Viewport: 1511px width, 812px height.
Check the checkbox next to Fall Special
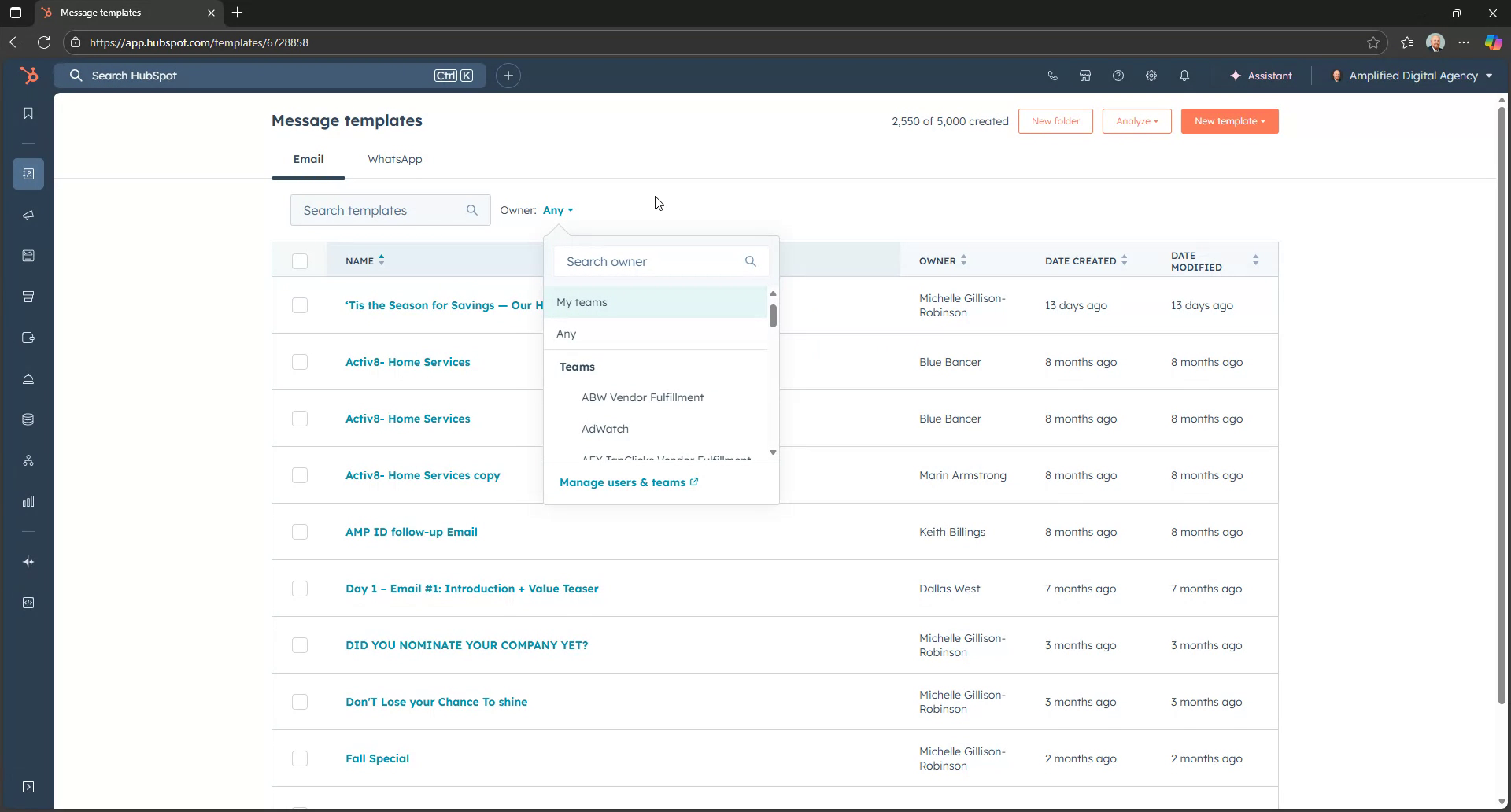coord(300,758)
